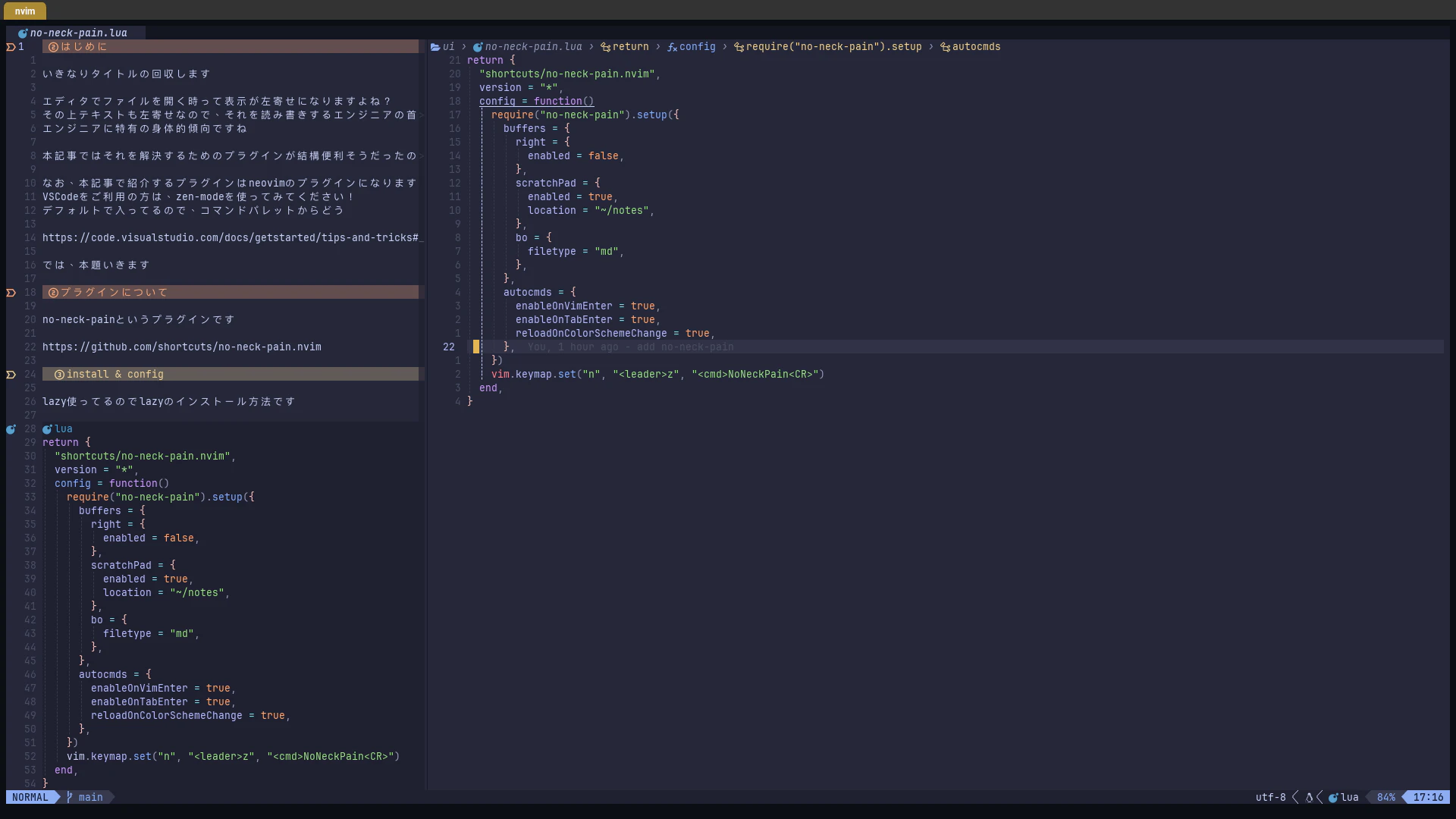Click the autocmds breadcrumb segment
Image resolution: width=1456 pixels, height=819 pixels.
tap(977, 47)
